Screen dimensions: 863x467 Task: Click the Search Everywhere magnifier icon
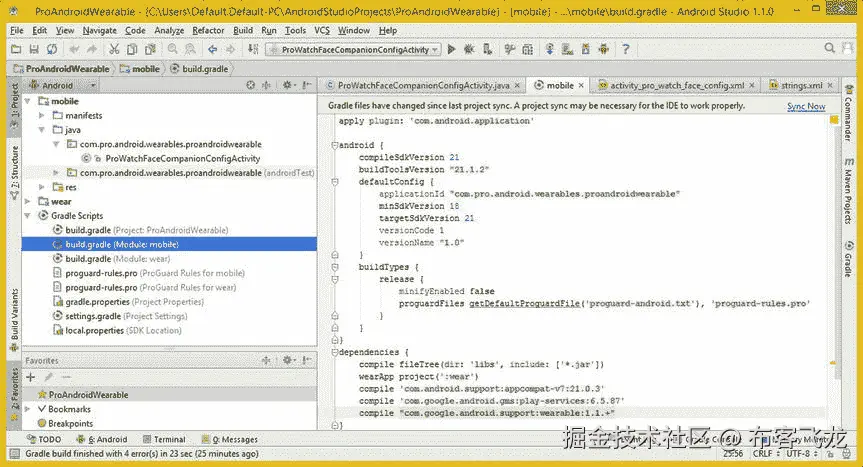(829, 48)
